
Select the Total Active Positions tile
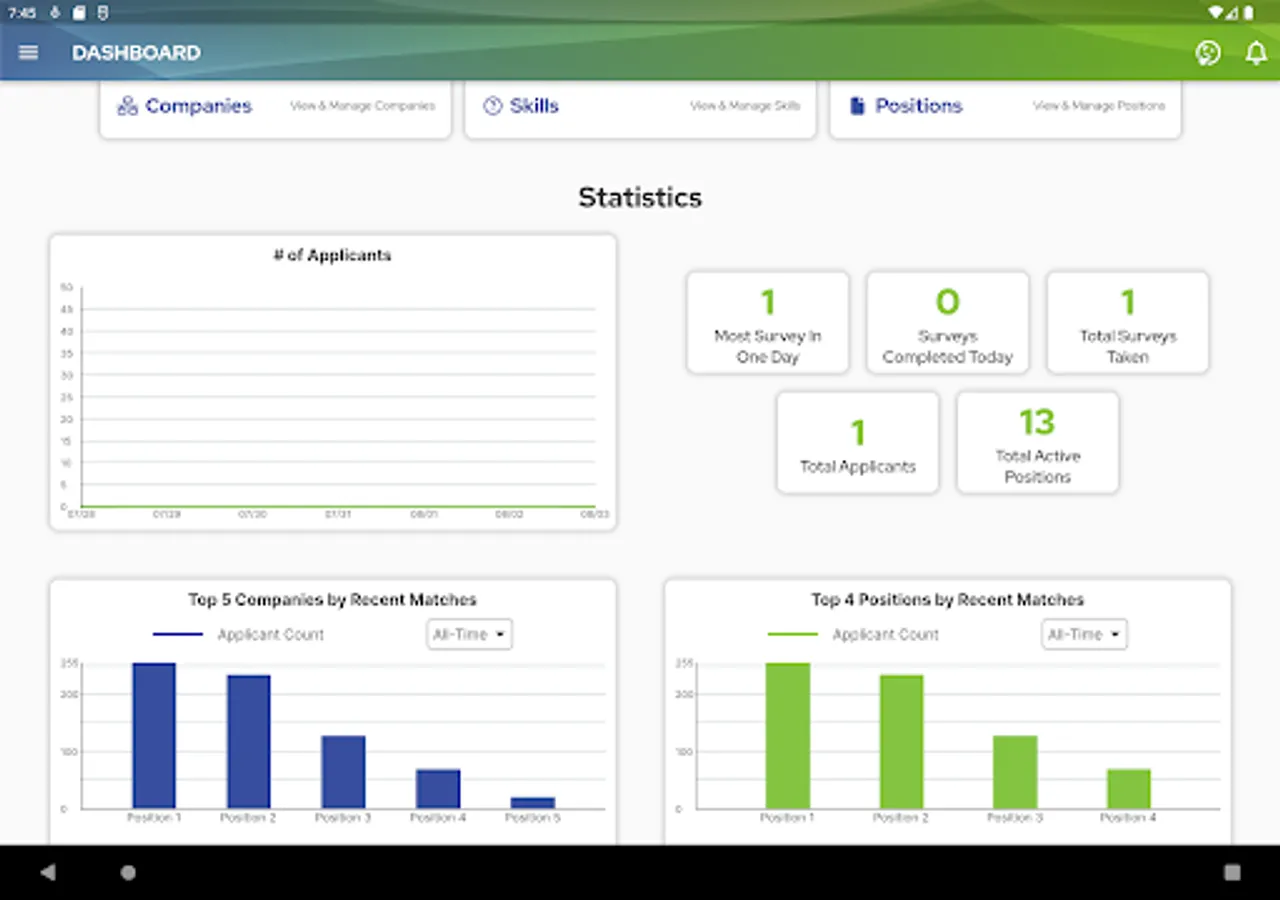click(x=1037, y=442)
